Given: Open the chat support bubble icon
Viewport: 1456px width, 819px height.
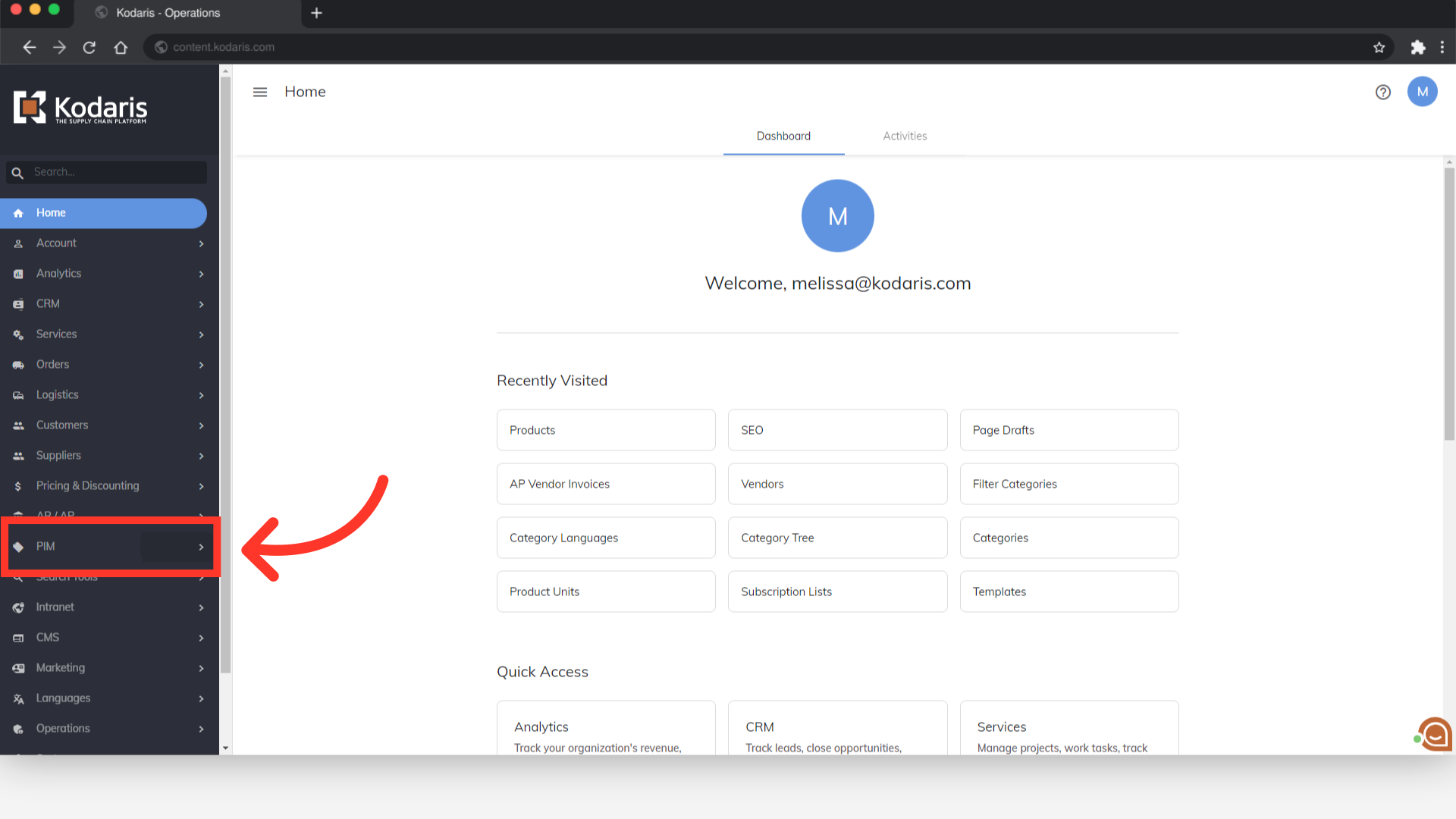Looking at the screenshot, I should 1434,734.
